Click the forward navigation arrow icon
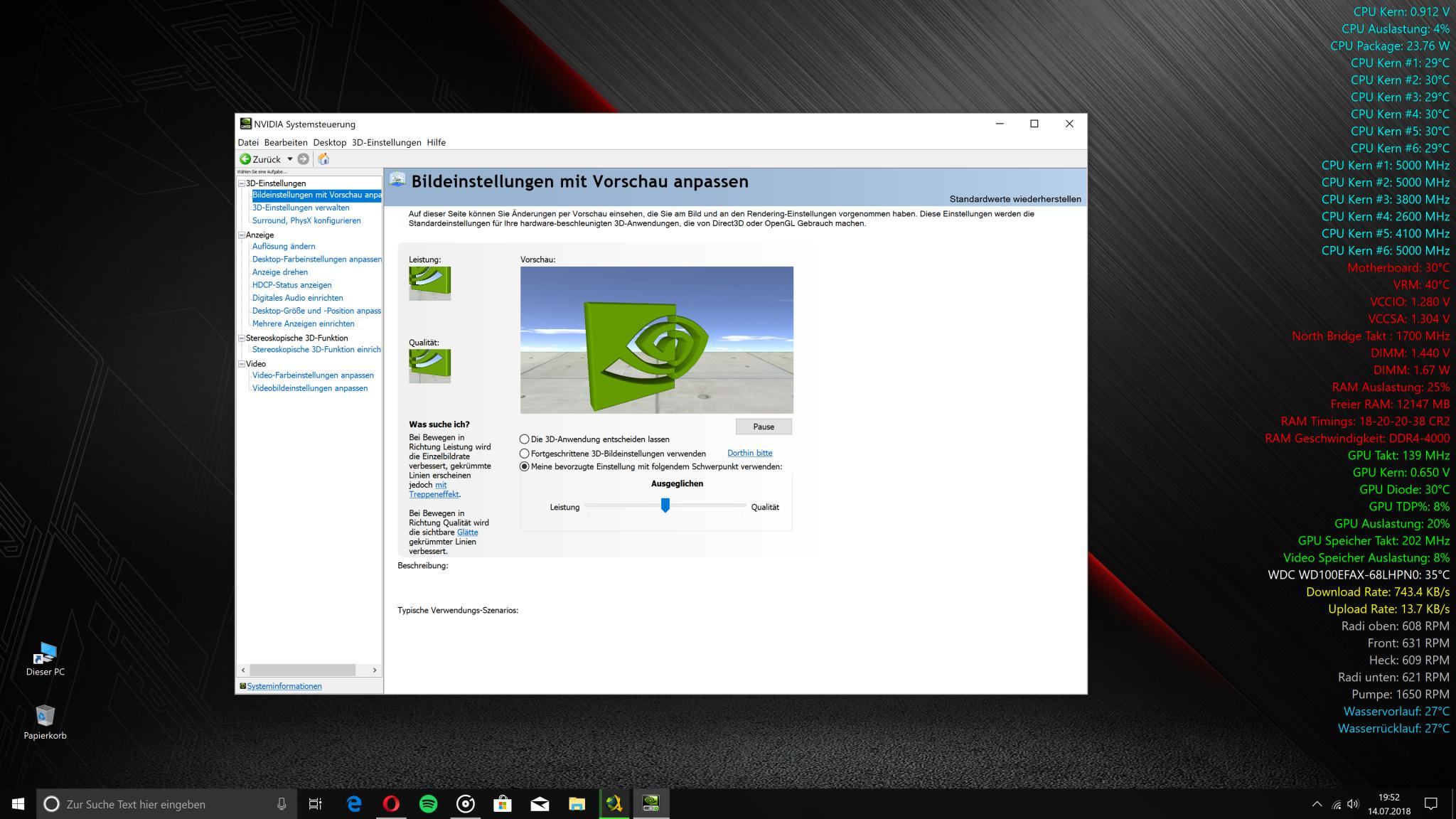The height and width of the screenshot is (819, 1456). [x=304, y=159]
